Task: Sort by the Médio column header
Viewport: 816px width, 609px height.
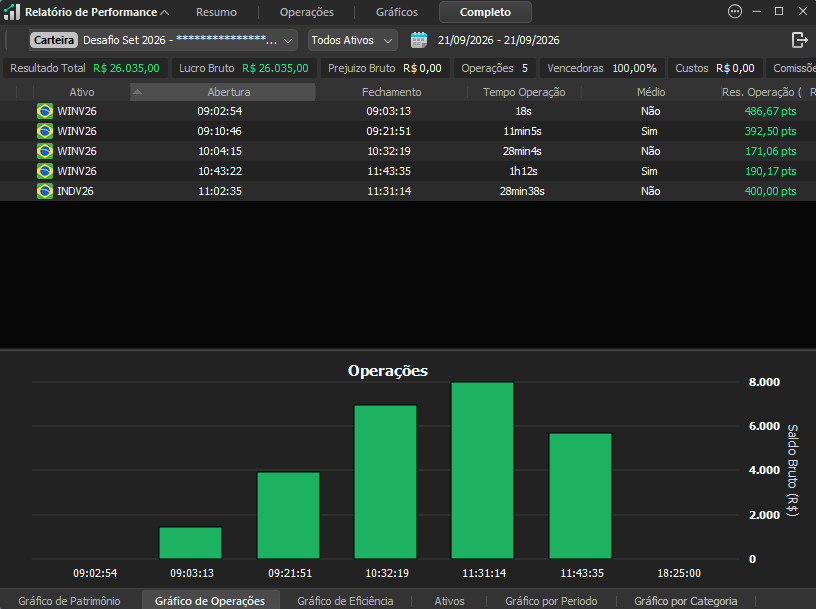Action: pos(651,92)
